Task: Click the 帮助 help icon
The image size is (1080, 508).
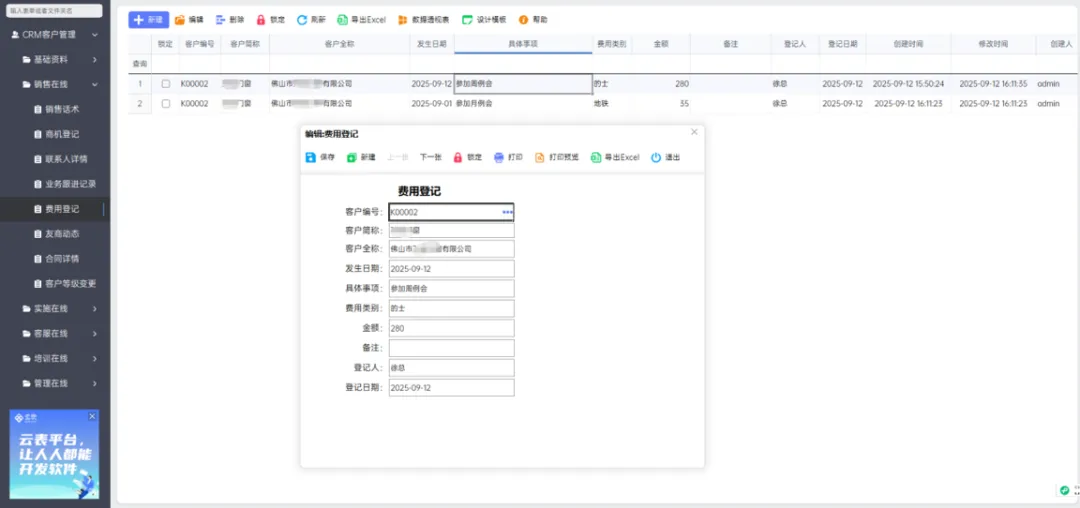Action: point(523,20)
